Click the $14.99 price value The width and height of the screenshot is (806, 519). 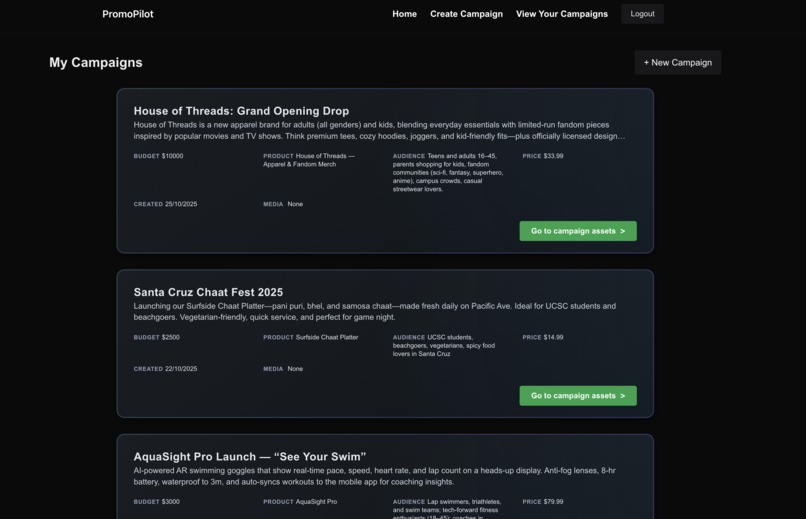point(554,337)
